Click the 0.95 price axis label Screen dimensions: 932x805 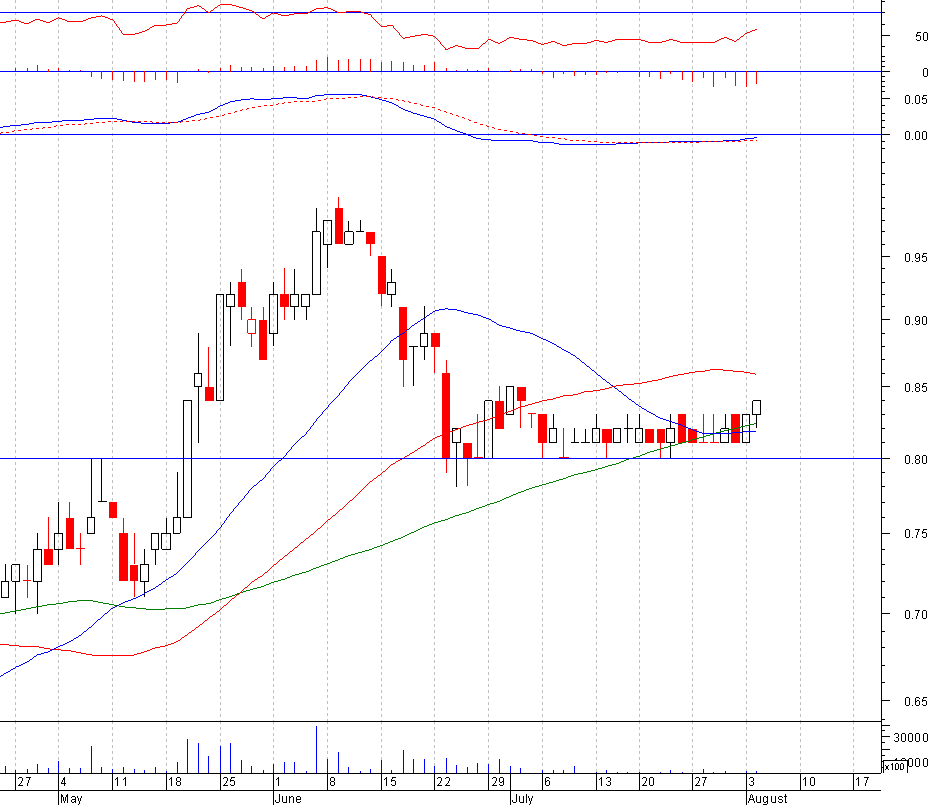(x=915, y=257)
